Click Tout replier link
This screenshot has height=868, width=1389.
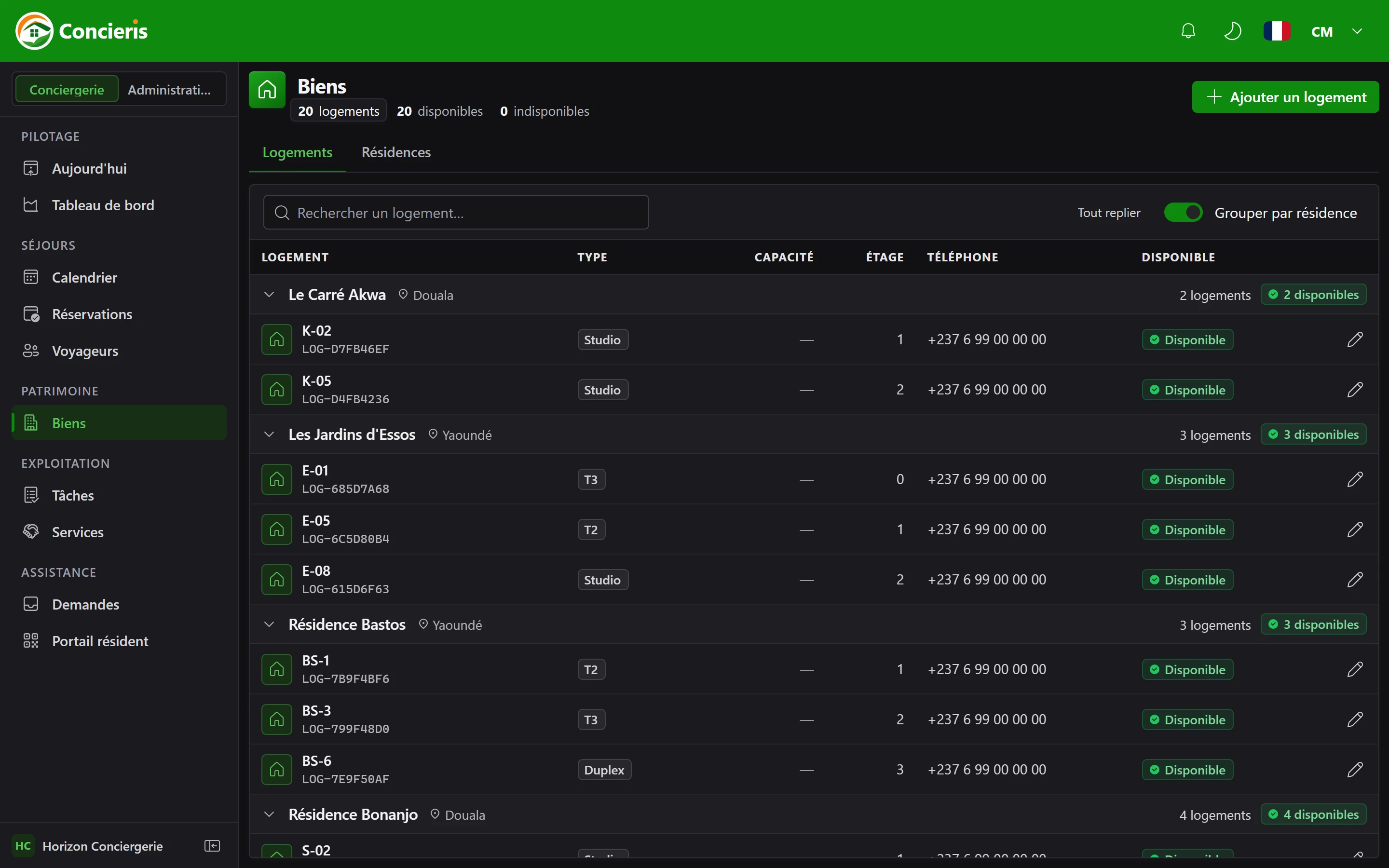coord(1109,212)
